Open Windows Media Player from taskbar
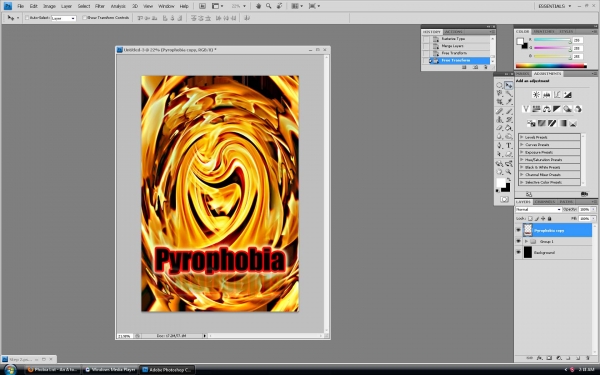Image resolution: width=600 pixels, height=375 pixels. click(111, 370)
